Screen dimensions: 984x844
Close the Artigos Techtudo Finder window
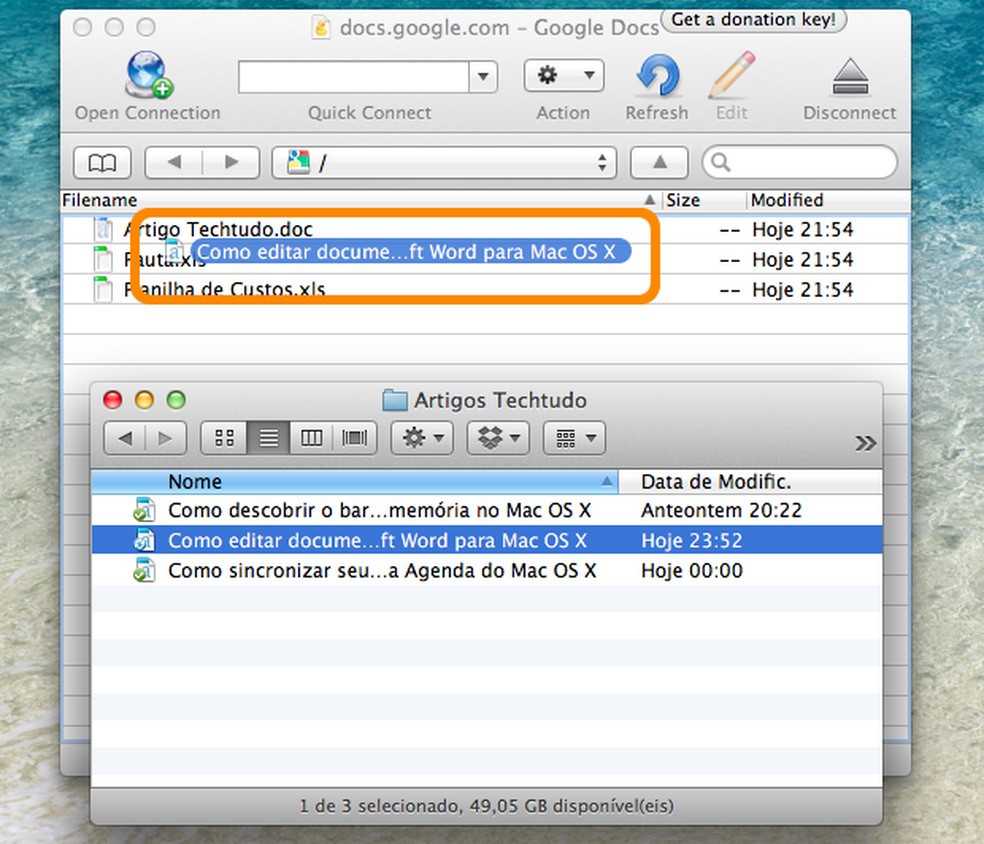click(x=113, y=400)
